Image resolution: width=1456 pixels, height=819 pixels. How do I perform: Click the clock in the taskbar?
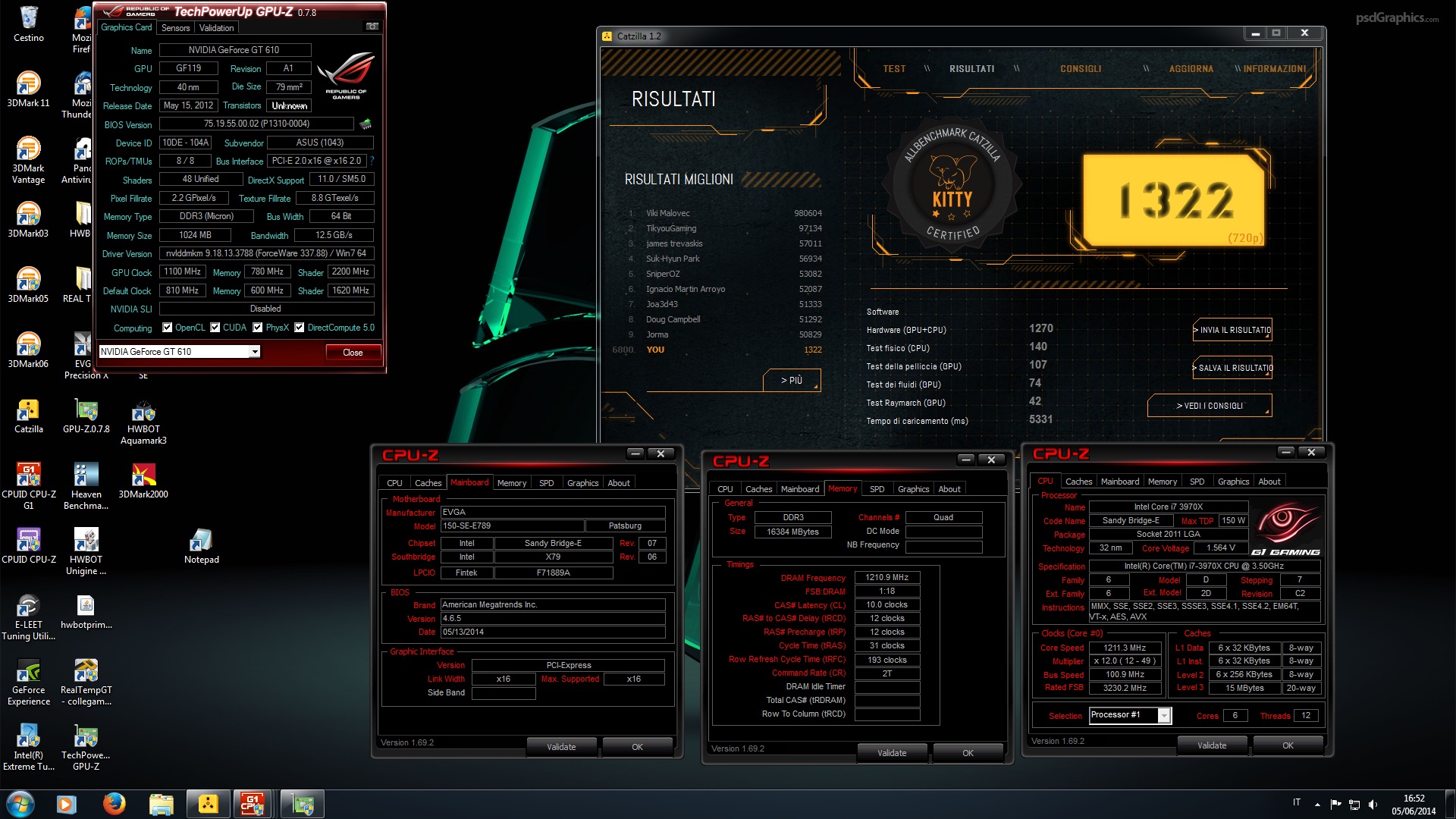1414,805
